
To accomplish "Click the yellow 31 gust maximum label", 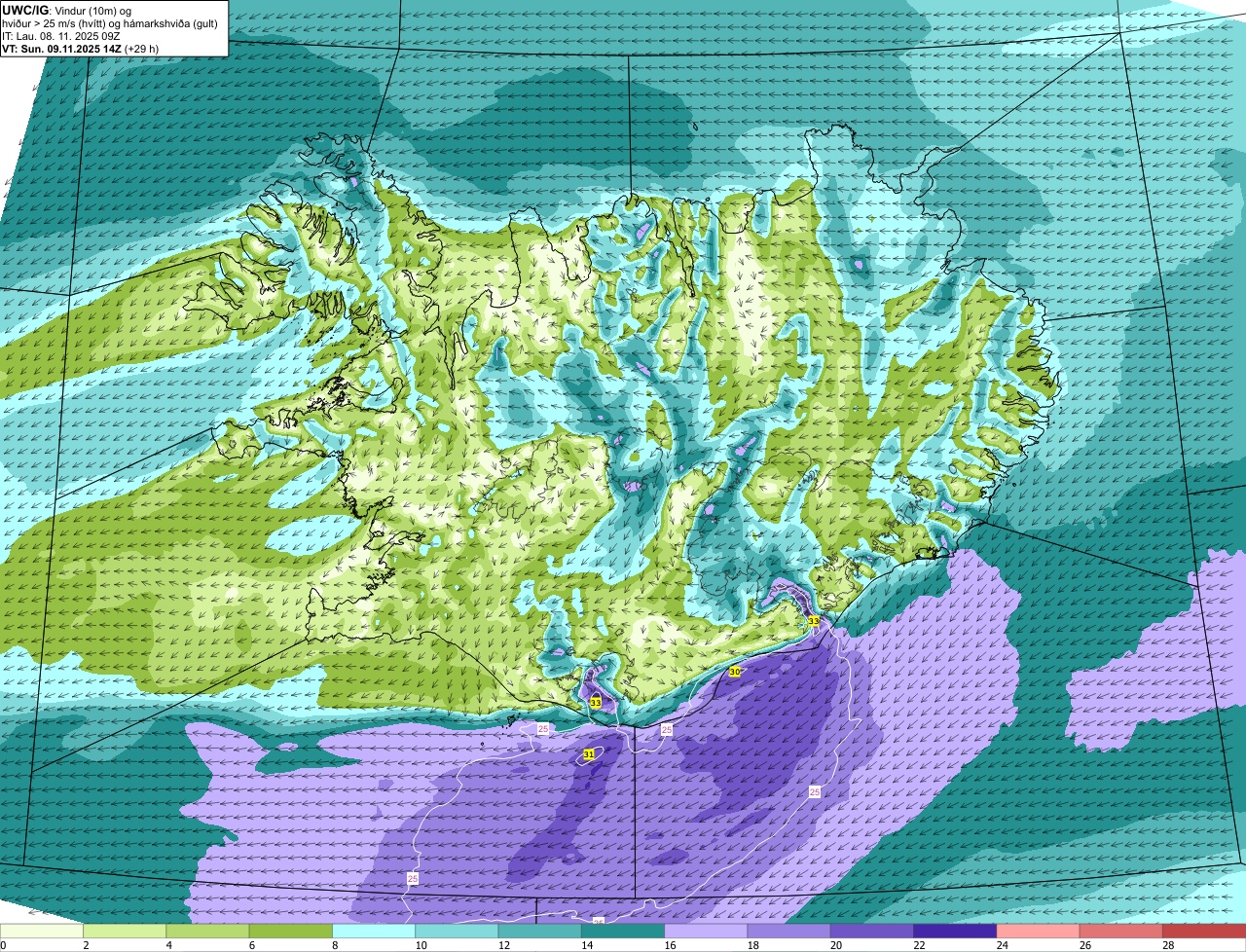I will point(589,754).
